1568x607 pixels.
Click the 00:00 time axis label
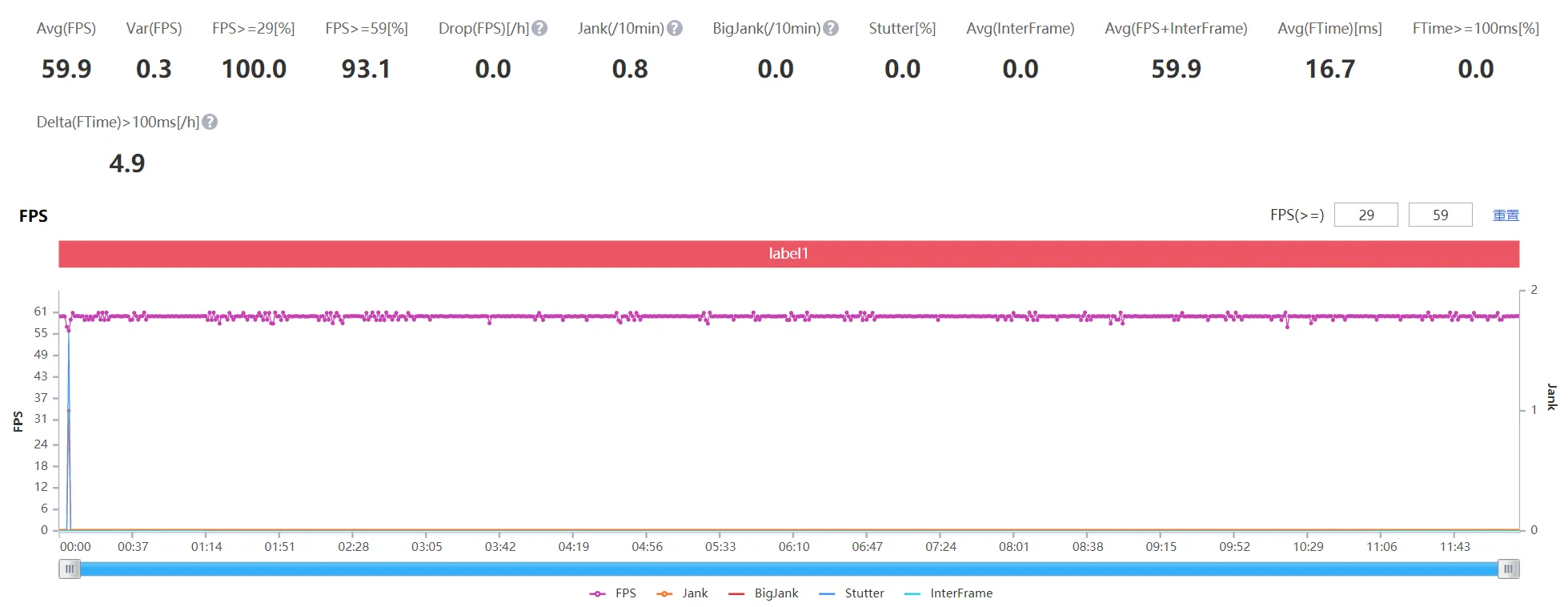tap(75, 547)
